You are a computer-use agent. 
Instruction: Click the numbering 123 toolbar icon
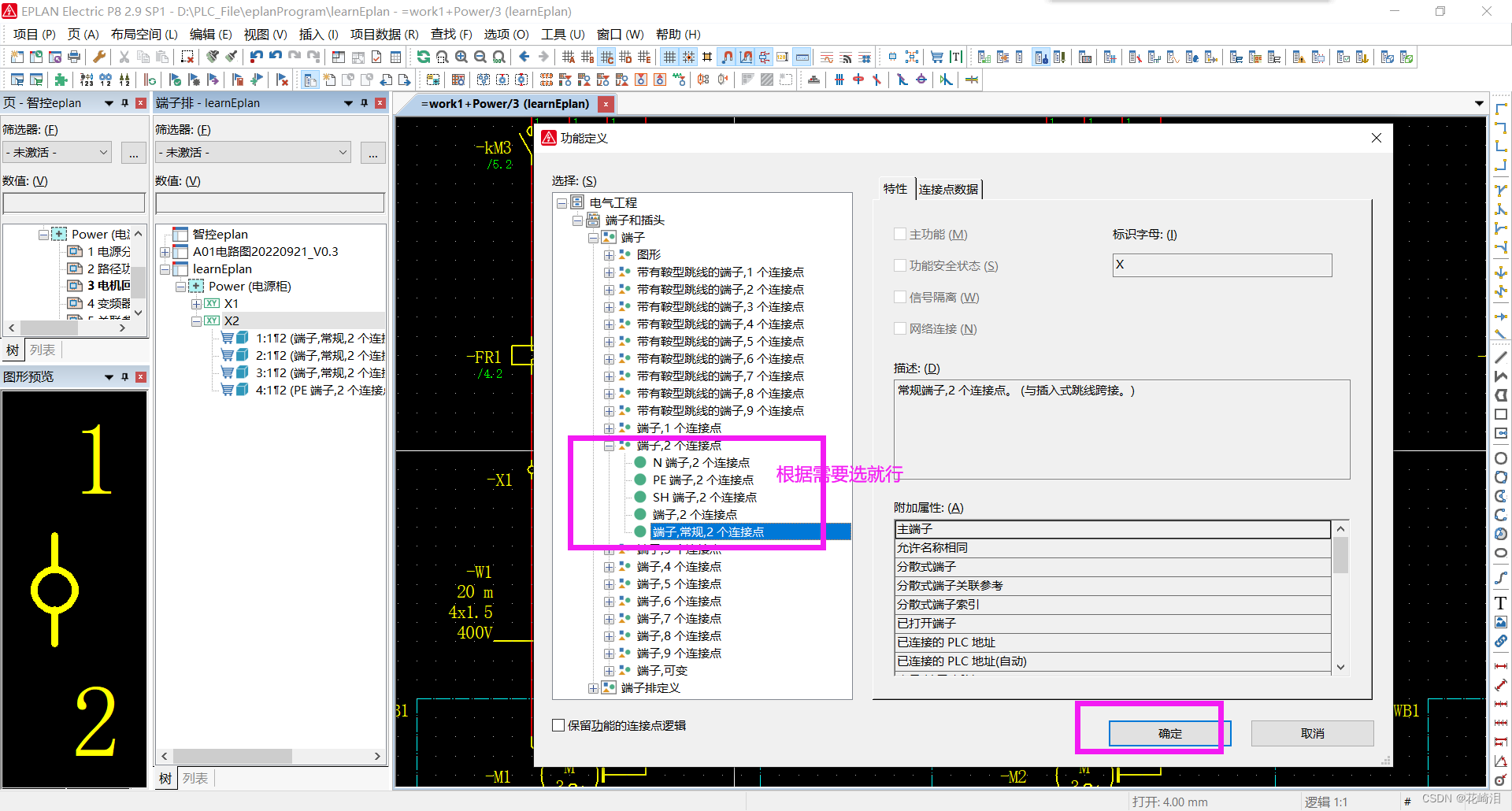87,80
